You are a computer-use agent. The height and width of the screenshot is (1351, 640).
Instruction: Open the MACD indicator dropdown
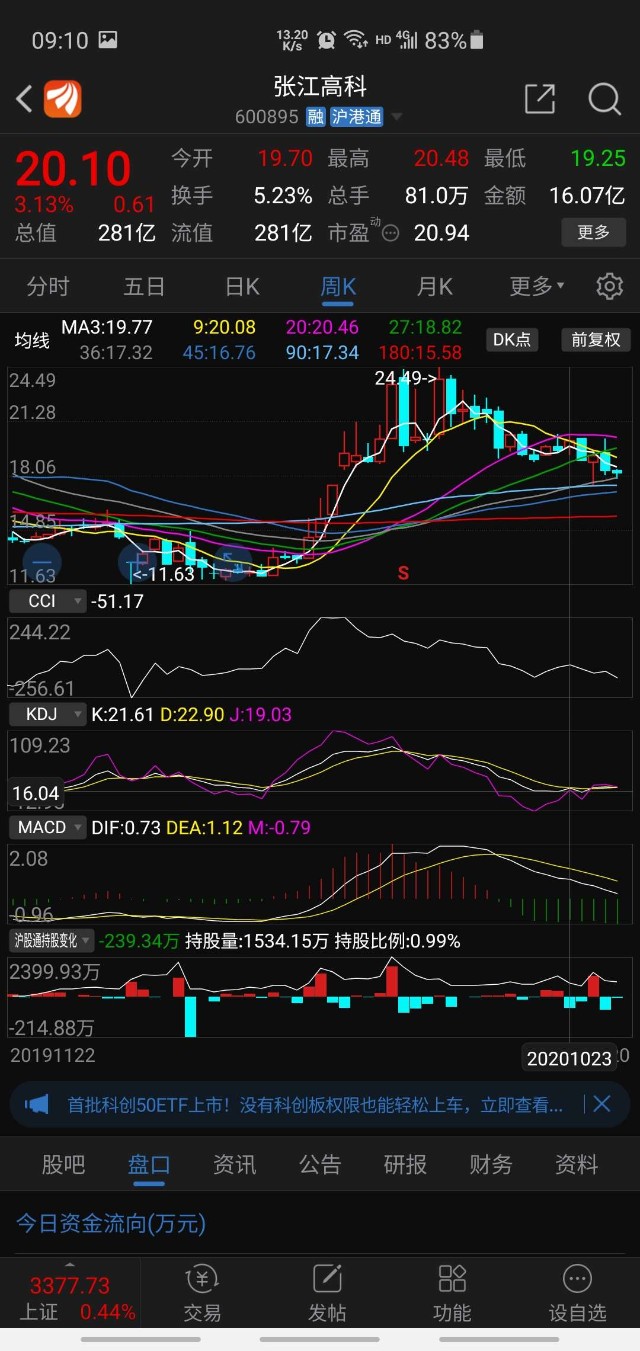[x=51, y=827]
